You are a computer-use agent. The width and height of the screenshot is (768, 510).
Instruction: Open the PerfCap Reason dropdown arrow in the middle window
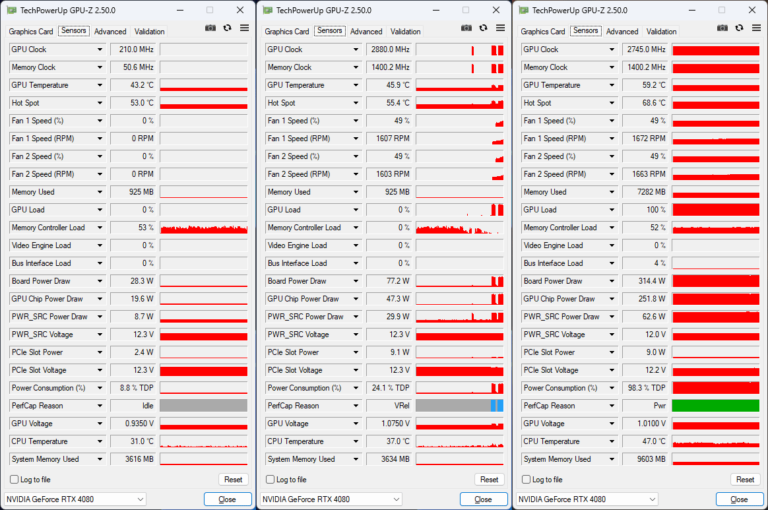(x=355, y=406)
